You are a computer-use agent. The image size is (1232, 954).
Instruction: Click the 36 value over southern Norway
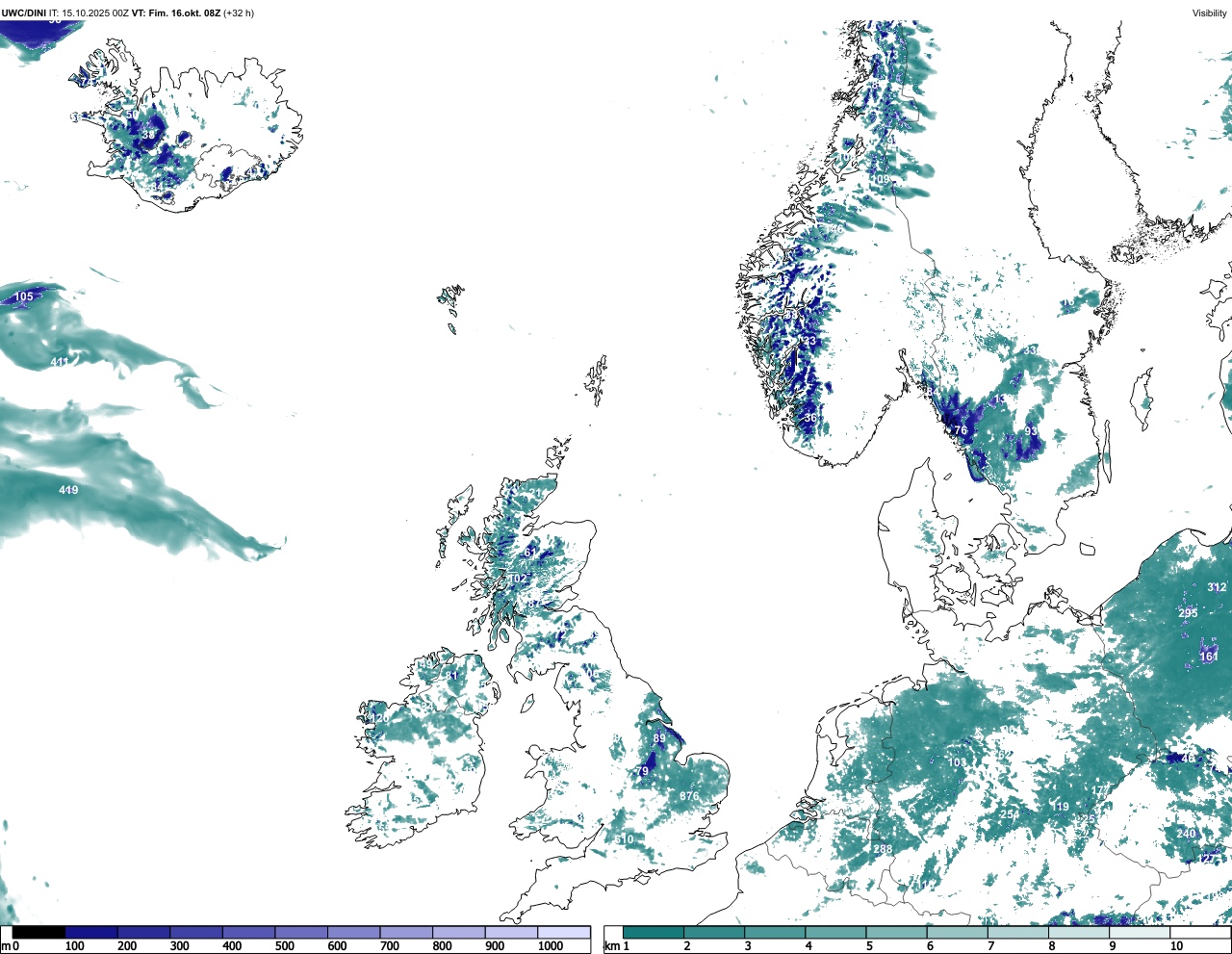[x=810, y=418]
